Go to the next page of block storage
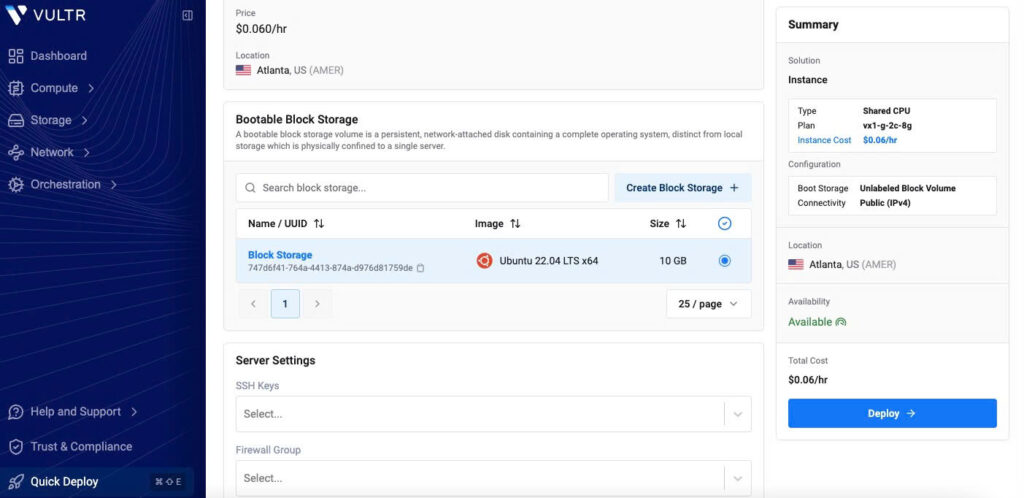1024x498 pixels. [317, 303]
